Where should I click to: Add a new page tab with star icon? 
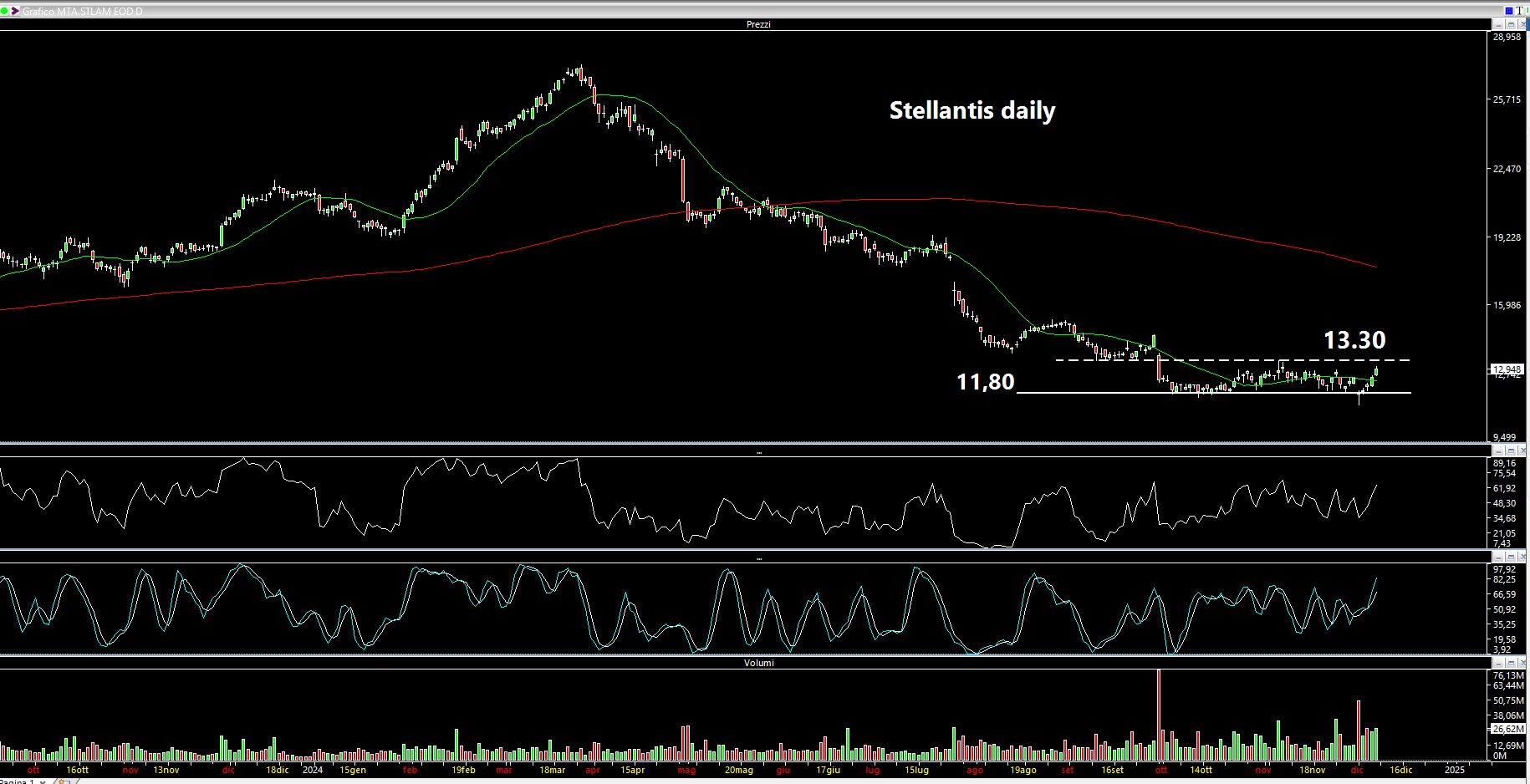pos(65,781)
